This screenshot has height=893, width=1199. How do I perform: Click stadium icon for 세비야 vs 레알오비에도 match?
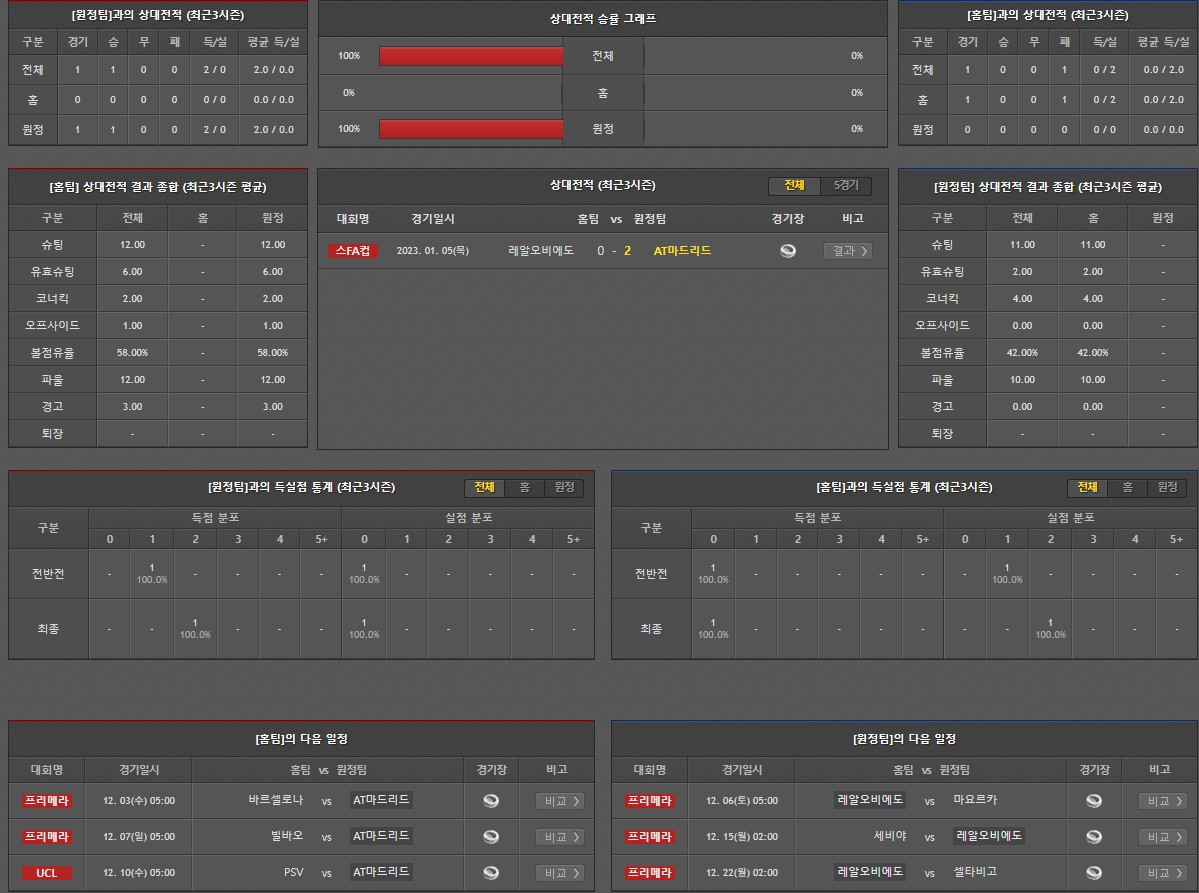tap(1094, 837)
